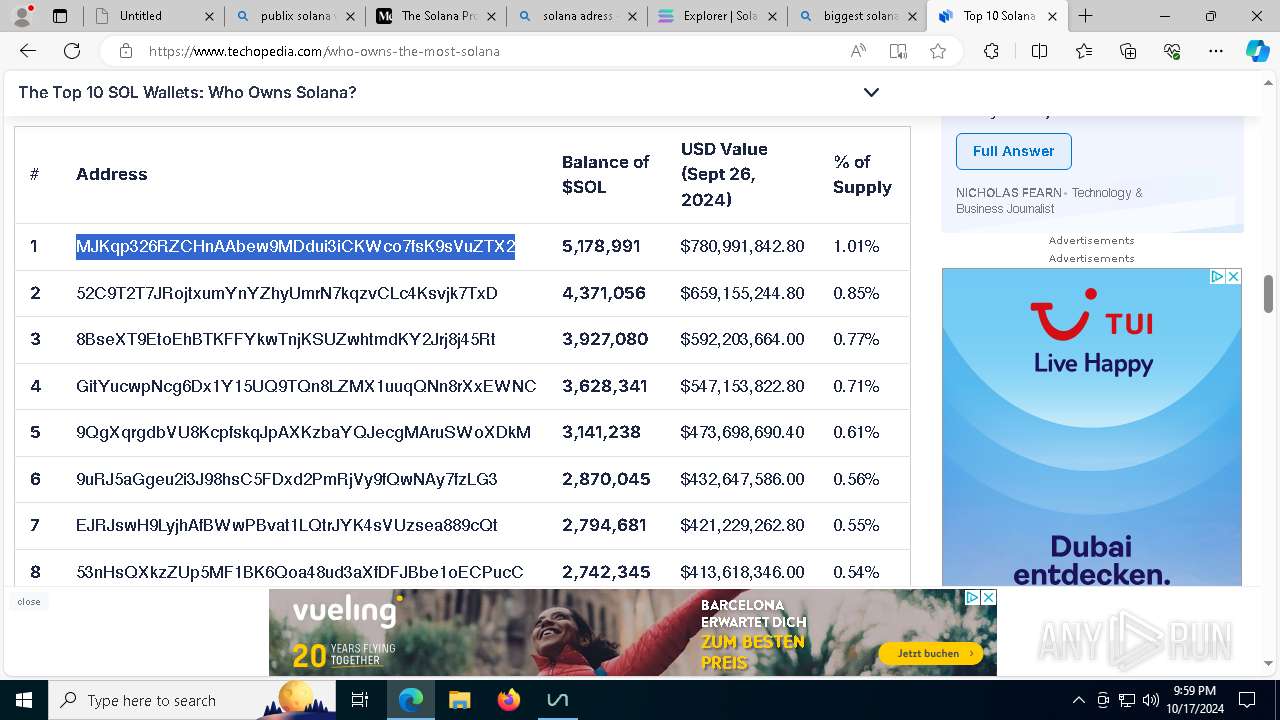Select address 9QgXqrgdbVU8KcpfskqJpAXKzbaY...
The image size is (1280, 720).
click(x=303, y=432)
